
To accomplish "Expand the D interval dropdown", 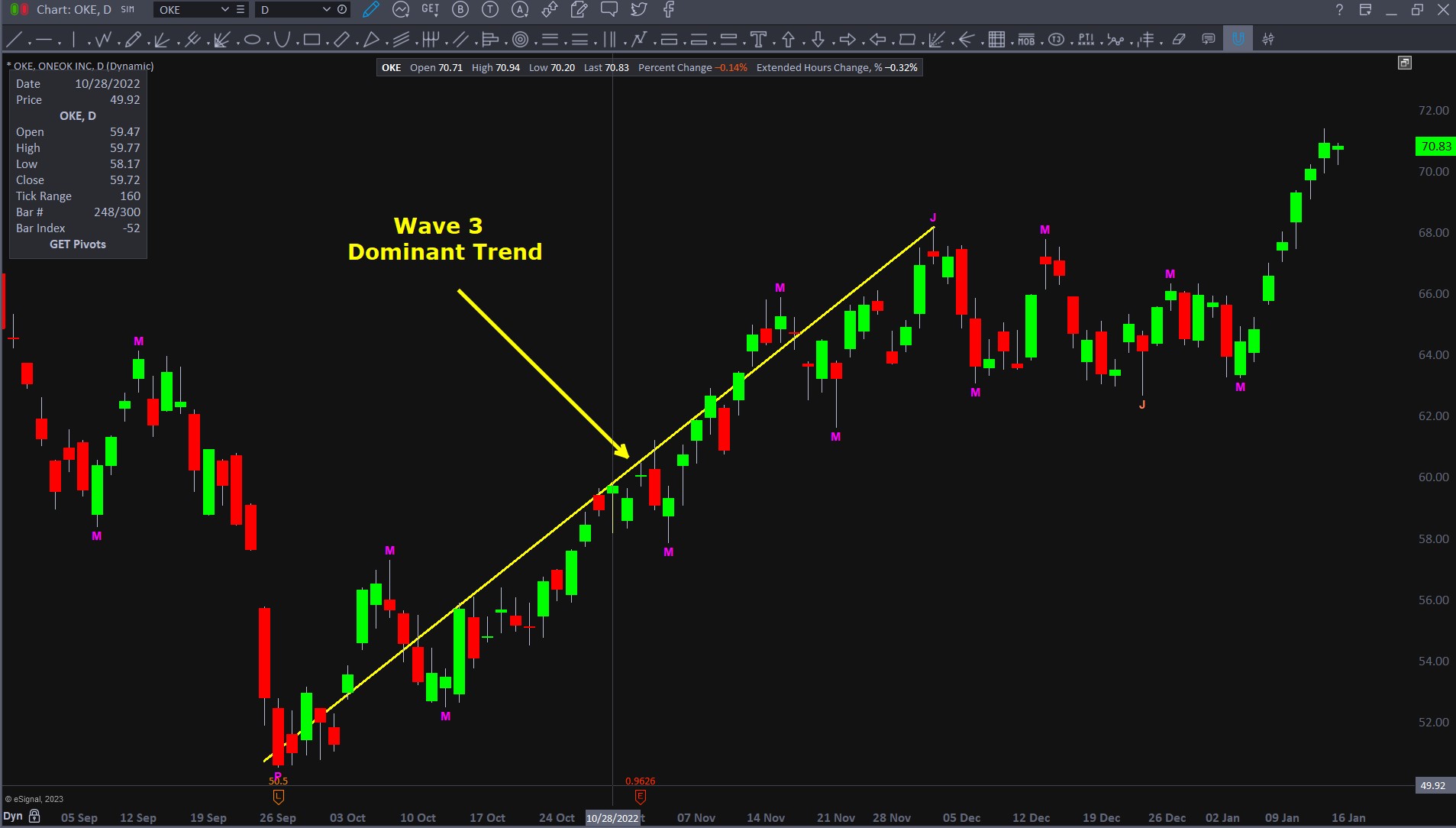I will [326, 10].
